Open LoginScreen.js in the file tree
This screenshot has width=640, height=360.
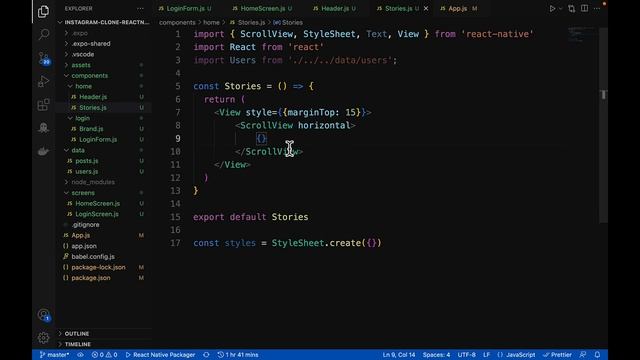97,214
